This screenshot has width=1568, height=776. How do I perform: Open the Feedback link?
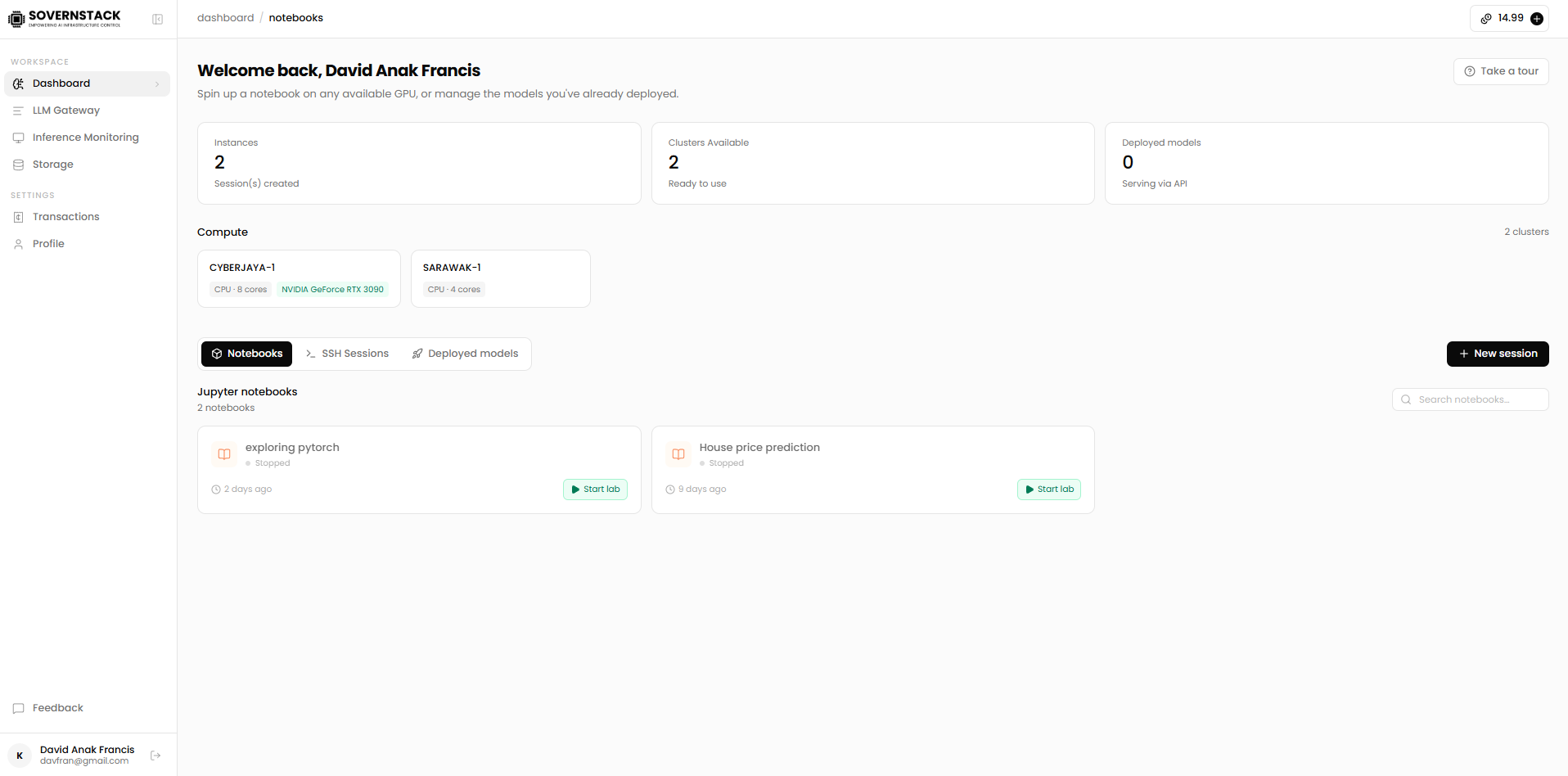pyautogui.click(x=87, y=708)
